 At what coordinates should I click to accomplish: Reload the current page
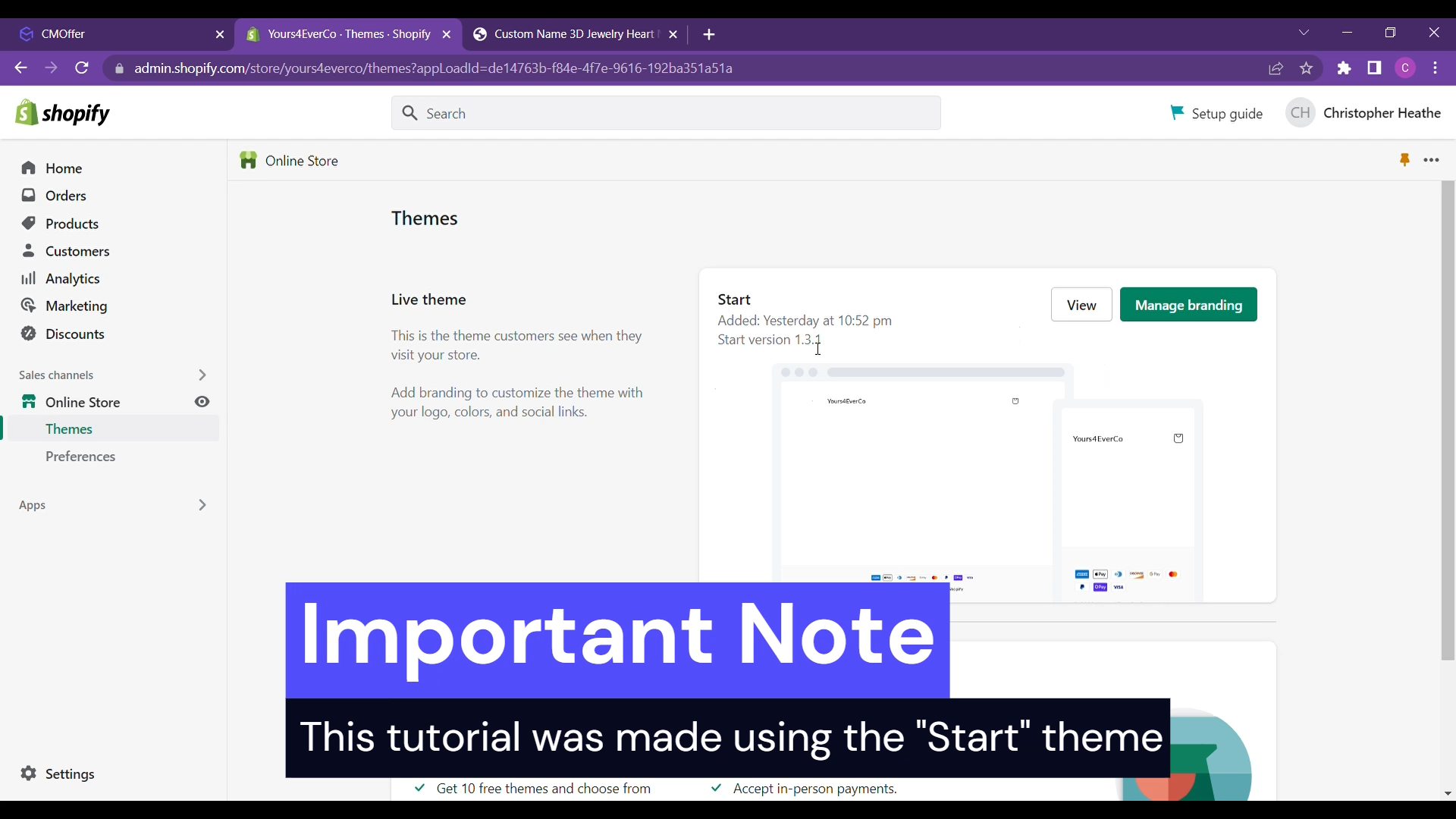tap(82, 68)
